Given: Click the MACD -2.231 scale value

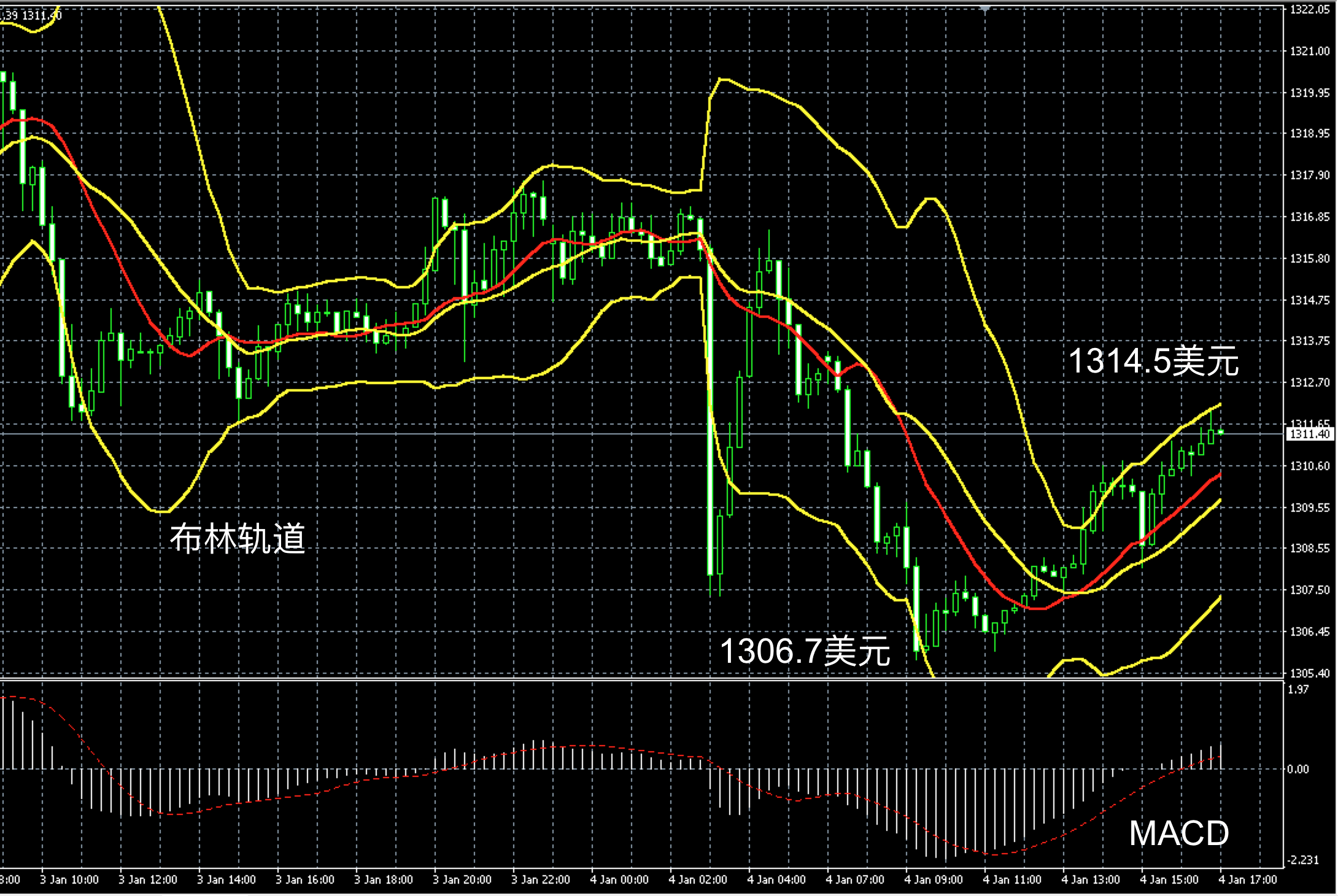Looking at the screenshot, I should pyautogui.click(x=1302, y=860).
